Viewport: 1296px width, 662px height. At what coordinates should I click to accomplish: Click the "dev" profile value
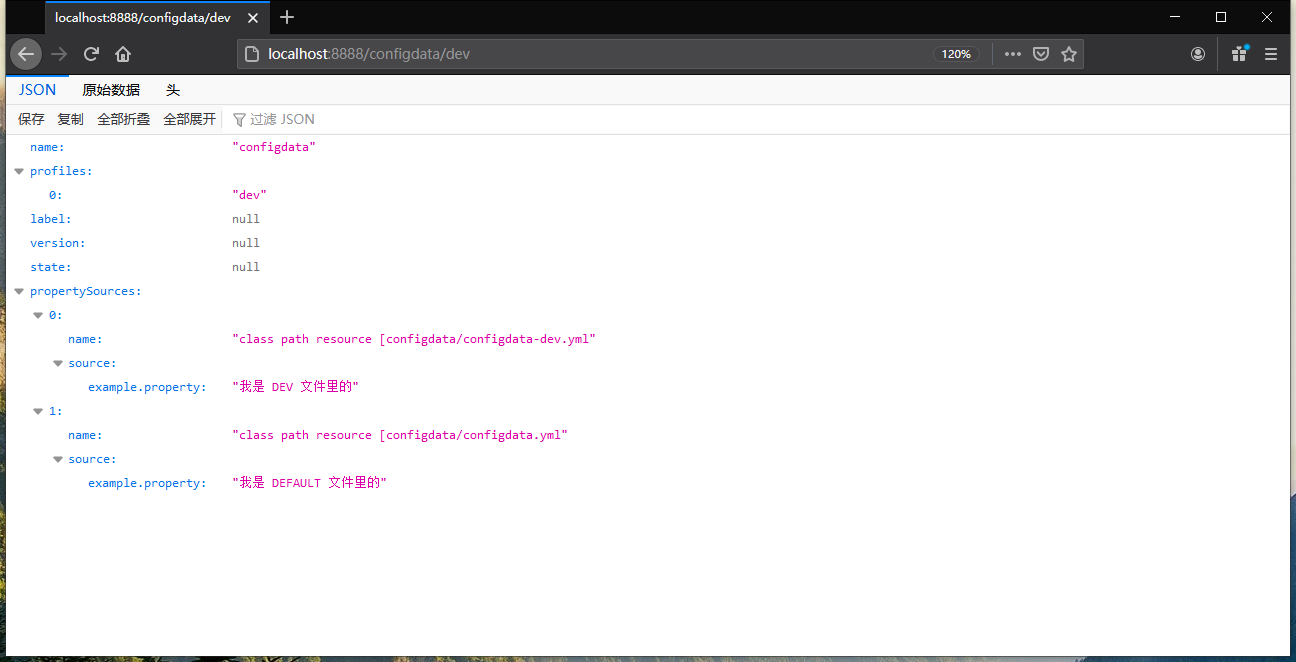[249, 195]
